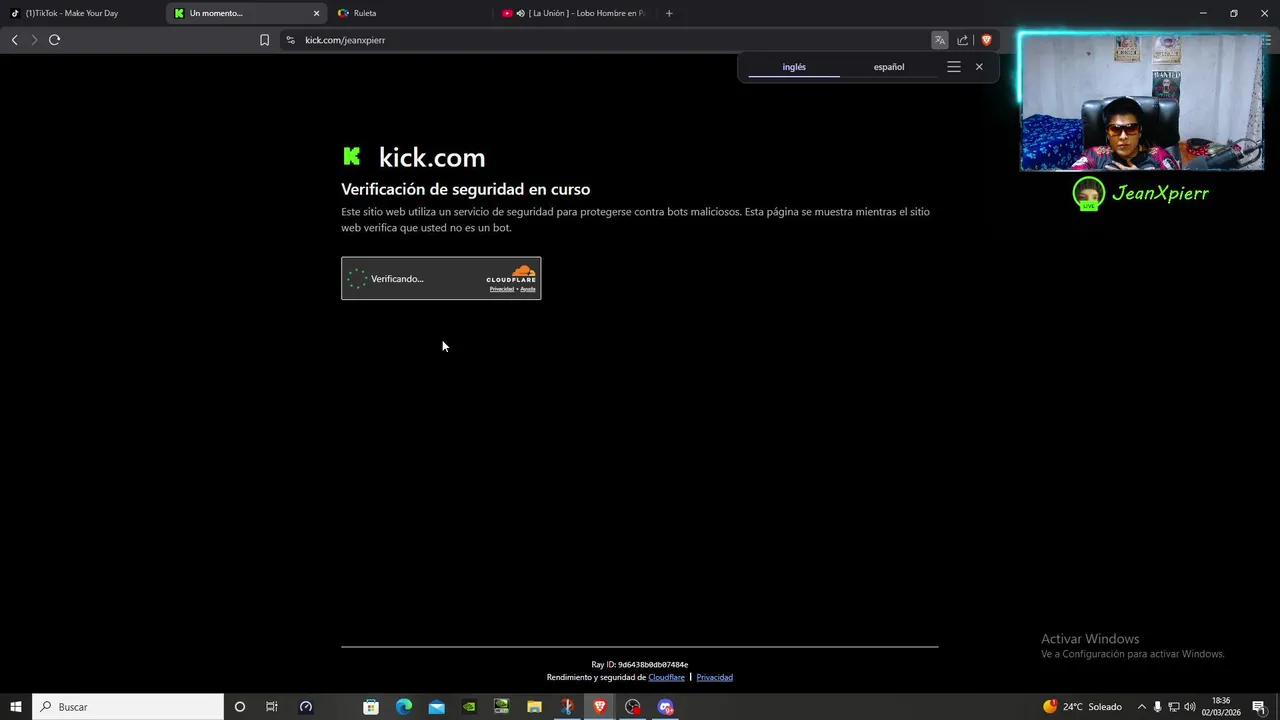
Task: Expand hidden system tray icons
Action: pos(1141,707)
